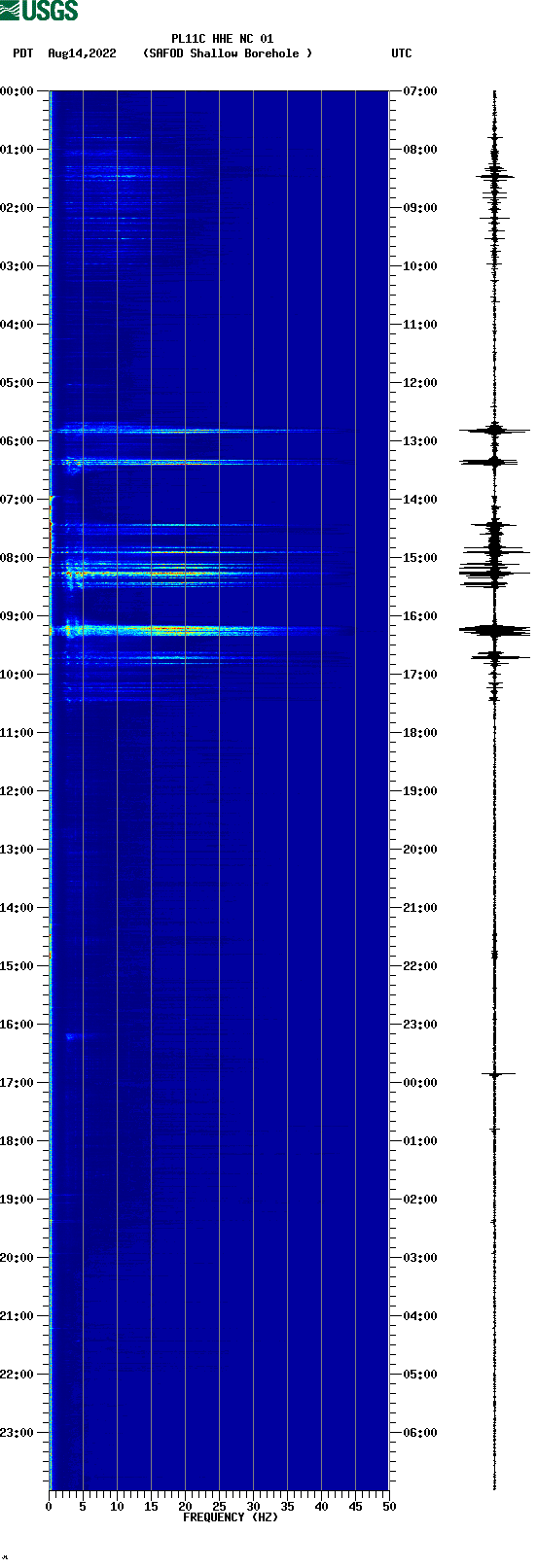
Task: Click the 00:00 PDT time label
Action: pos(18,91)
